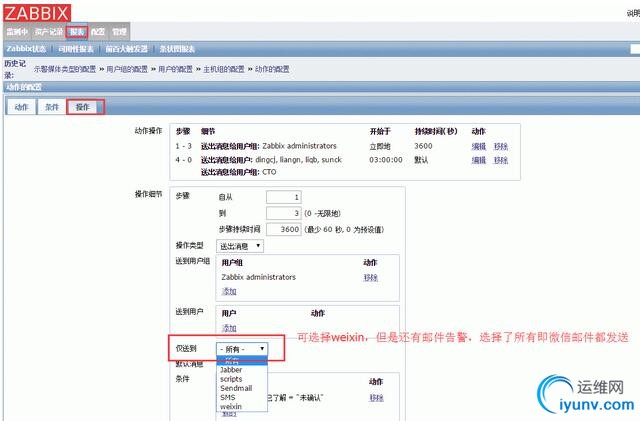The width and height of the screenshot is (640, 421).
Task: Open 示警媒体类型的配置 history link
Action: pos(64,69)
